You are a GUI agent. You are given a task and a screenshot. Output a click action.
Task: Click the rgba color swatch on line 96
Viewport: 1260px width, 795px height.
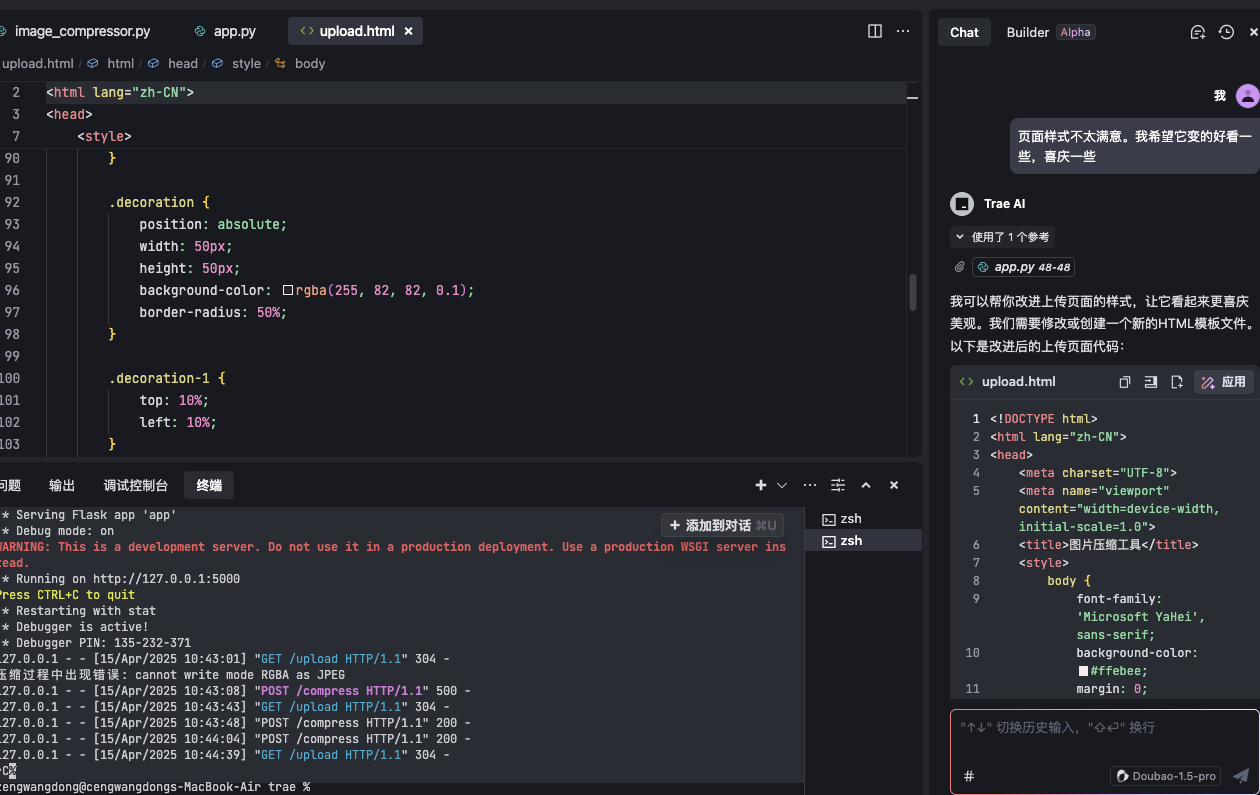tap(288, 290)
